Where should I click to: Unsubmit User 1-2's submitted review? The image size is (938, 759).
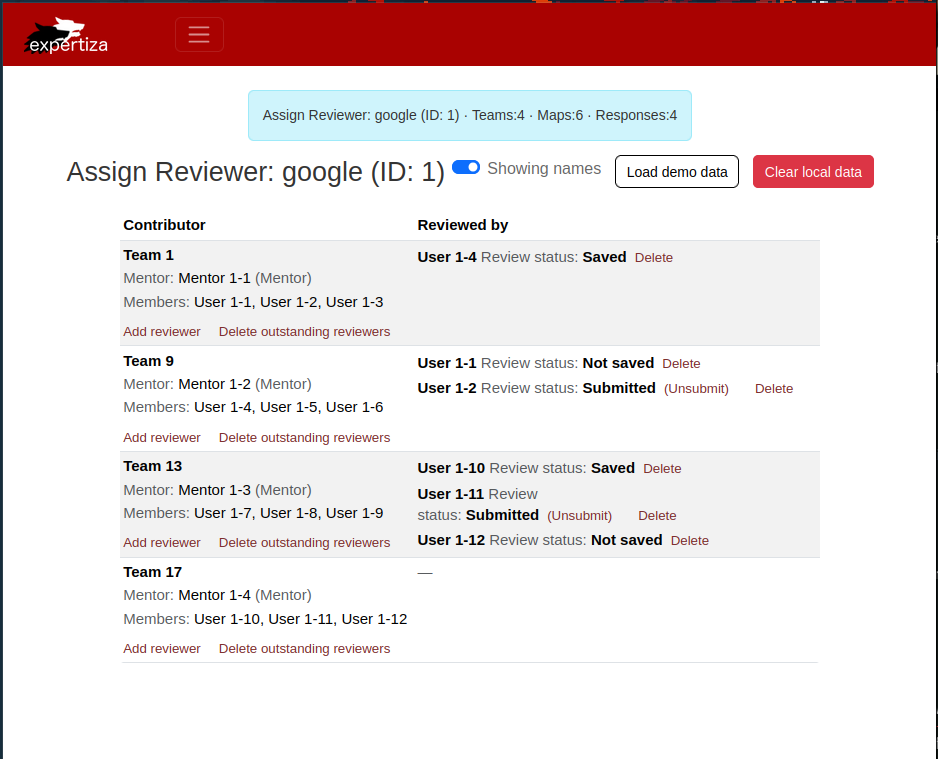point(696,389)
